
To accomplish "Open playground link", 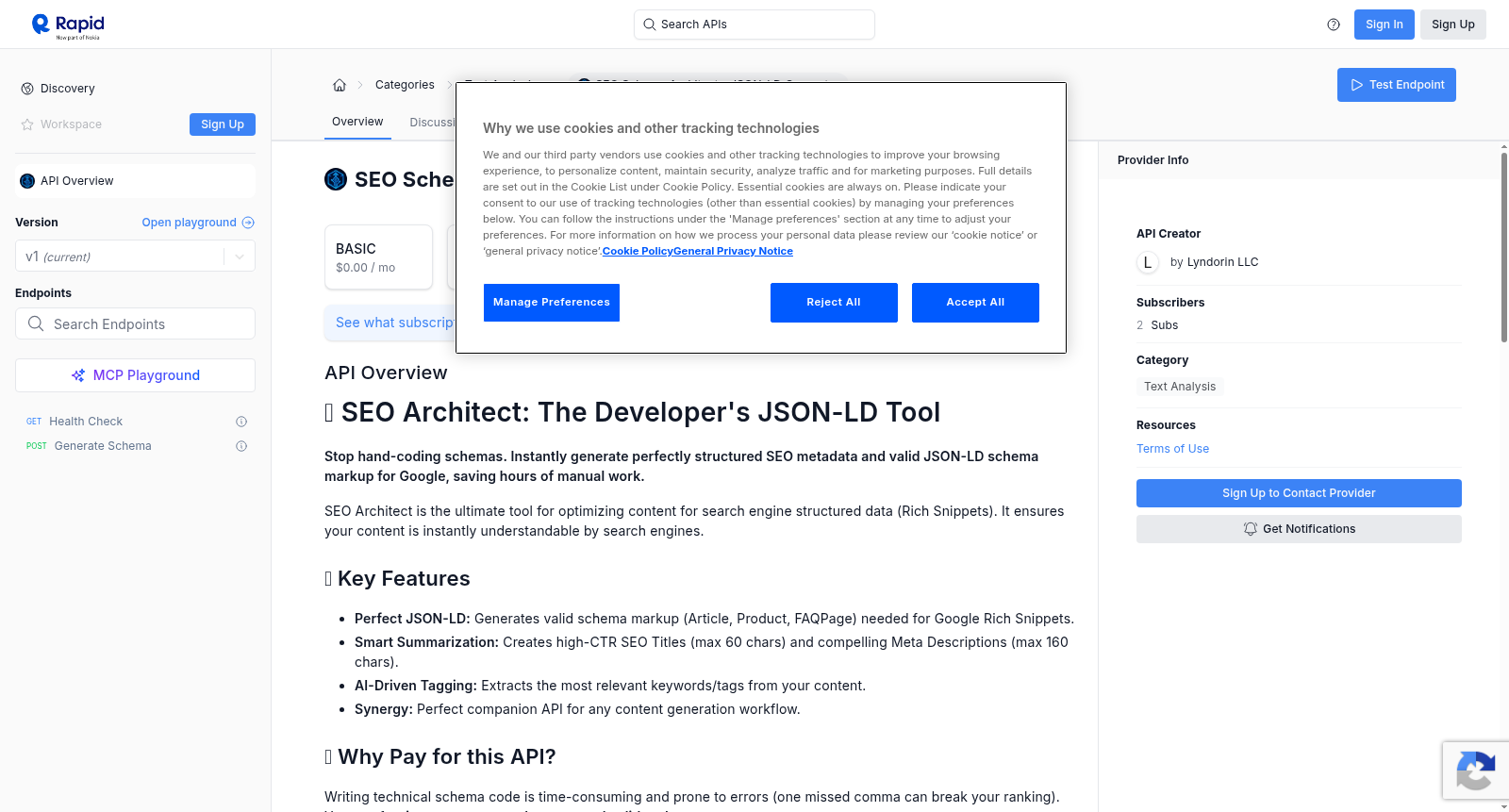I will [x=198, y=223].
